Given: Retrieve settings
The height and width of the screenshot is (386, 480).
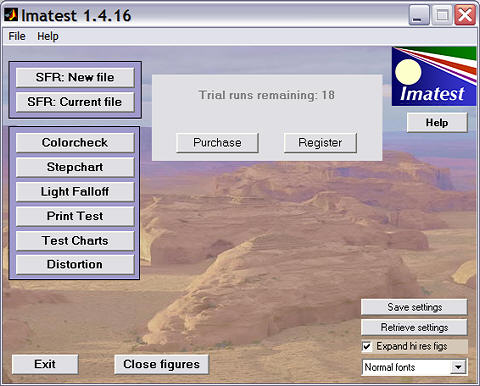Looking at the screenshot, I should point(414,327).
